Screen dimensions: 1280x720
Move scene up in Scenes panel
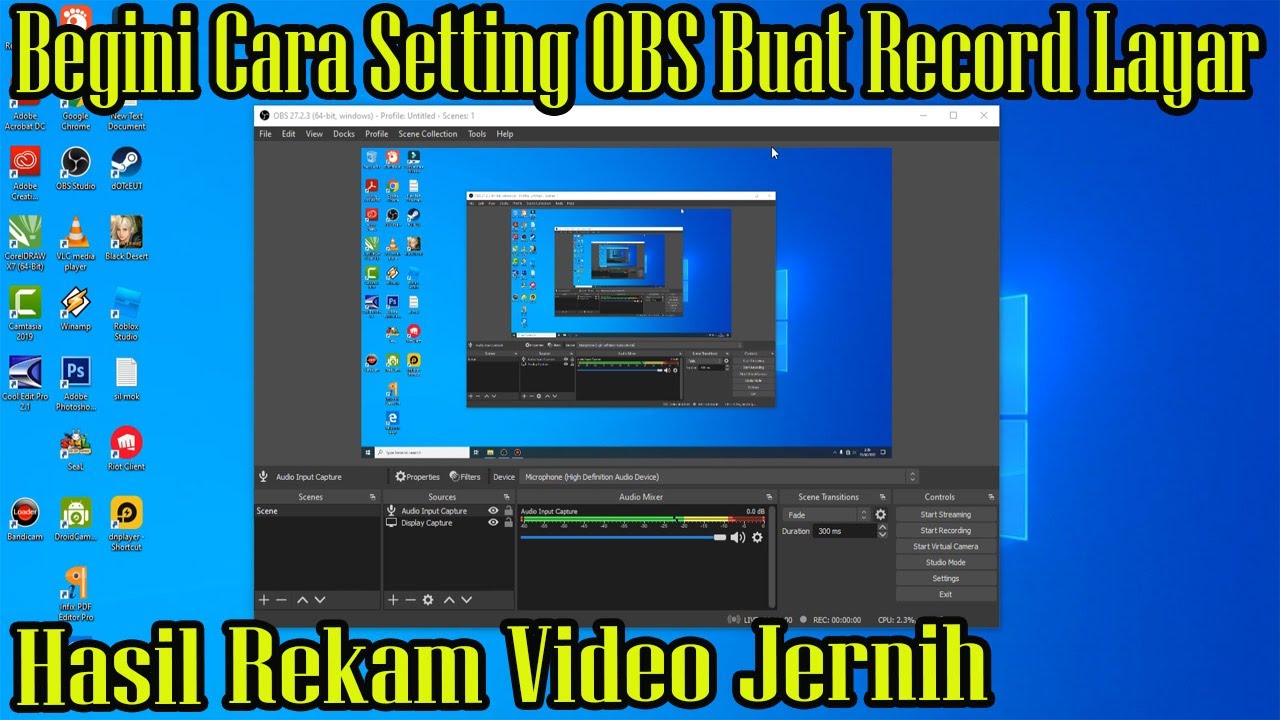pyautogui.click(x=302, y=600)
